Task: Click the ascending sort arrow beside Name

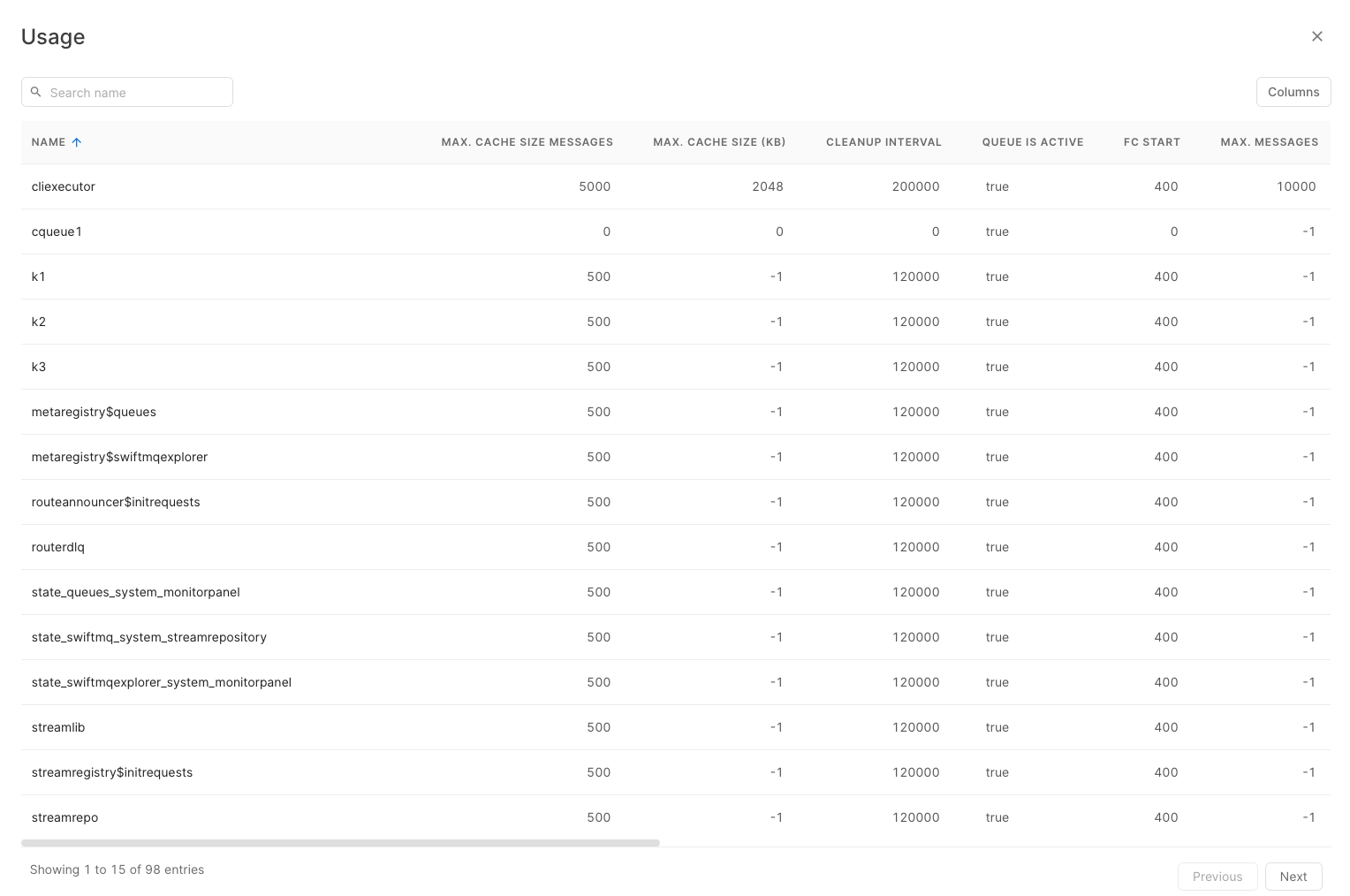Action: coord(77,142)
